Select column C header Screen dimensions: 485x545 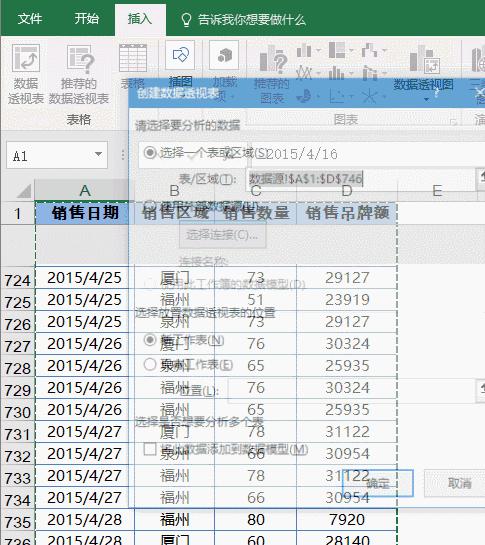[256, 190]
